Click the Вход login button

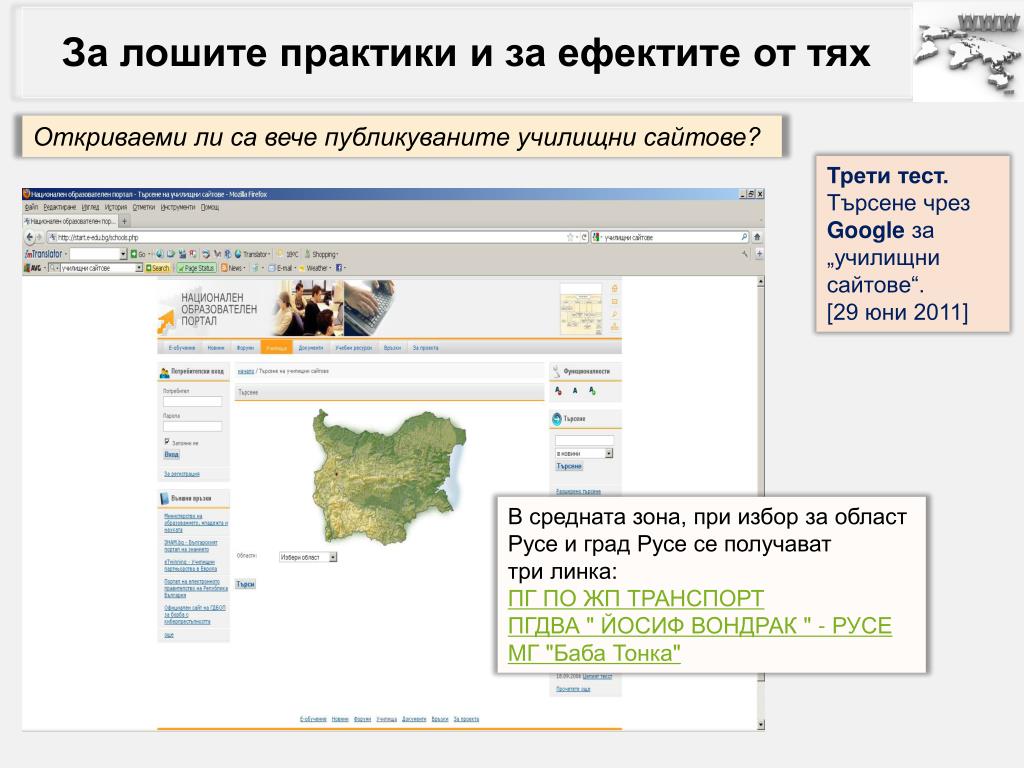(171, 455)
